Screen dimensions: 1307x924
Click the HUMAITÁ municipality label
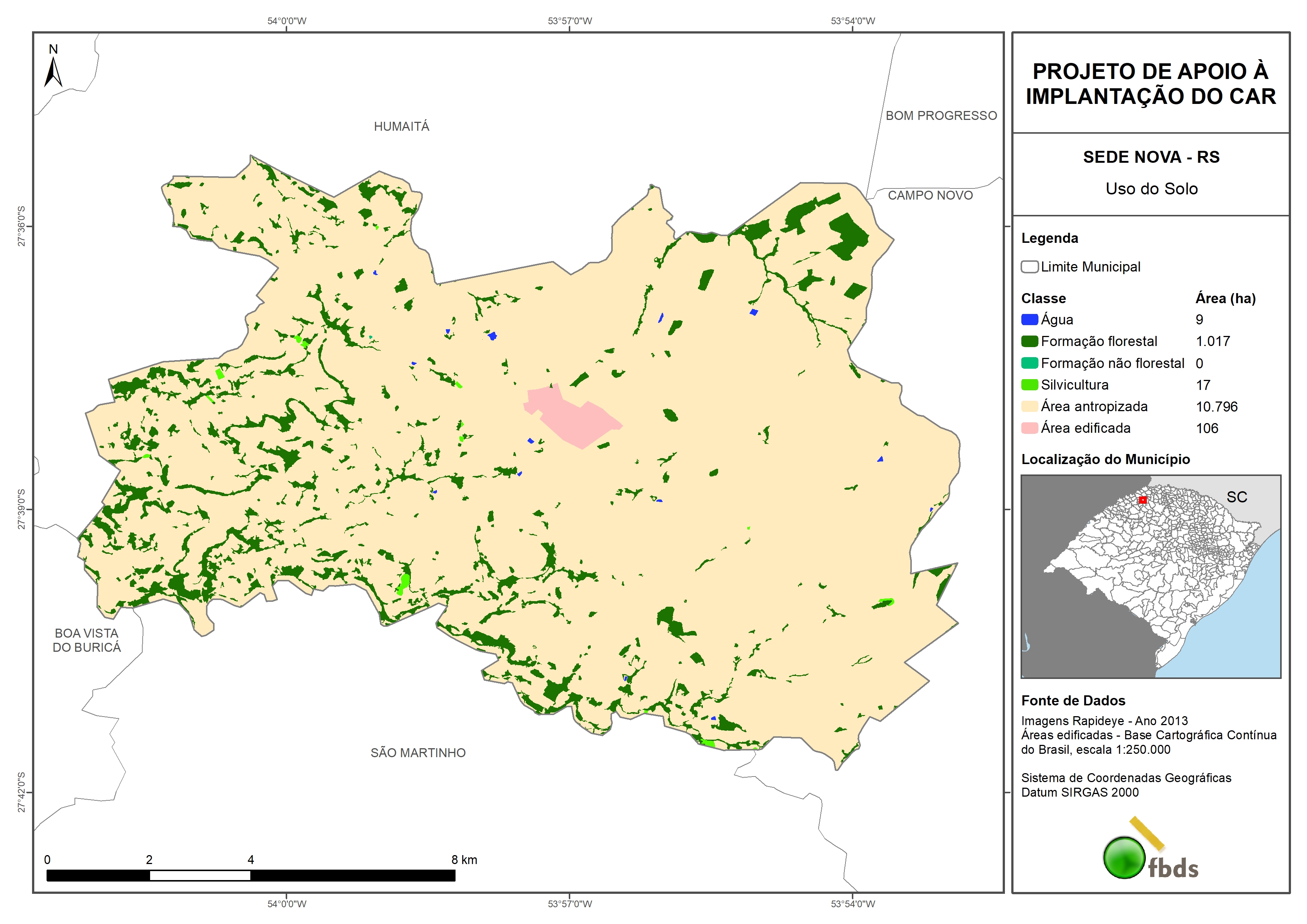point(401,126)
